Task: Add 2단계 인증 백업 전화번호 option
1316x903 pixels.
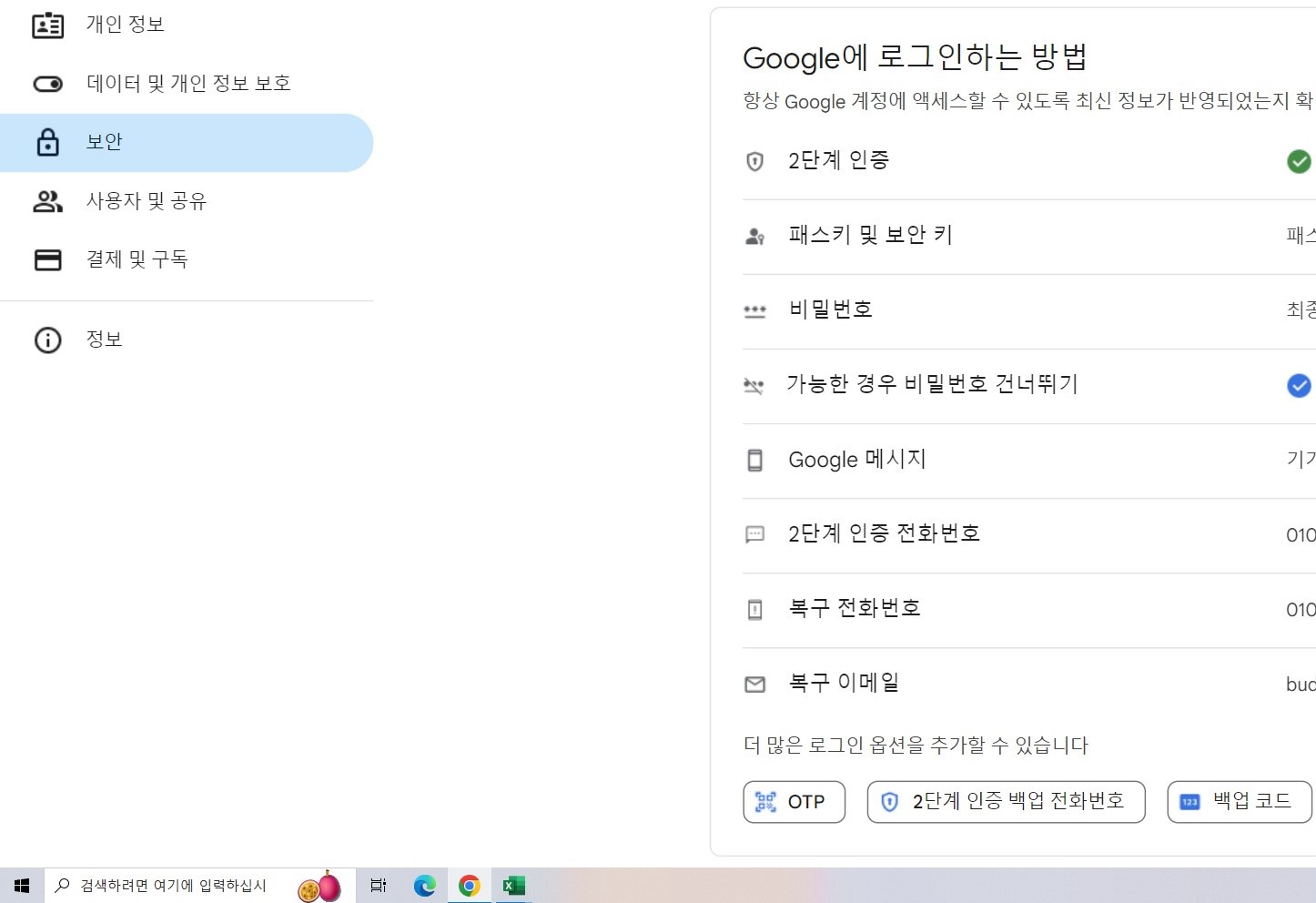Action: click(x=1006, y=802)
